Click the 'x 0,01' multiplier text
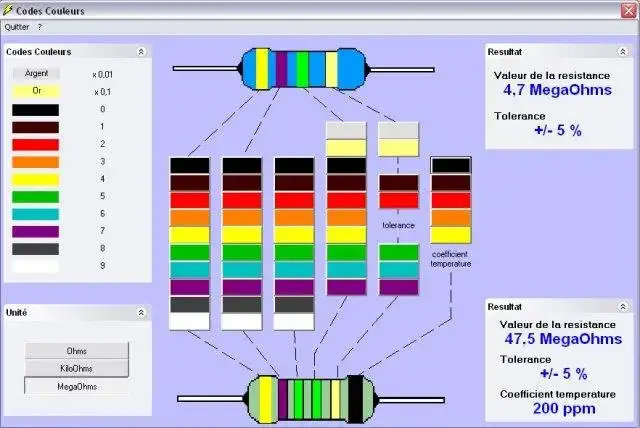 pyautogui.click(x=102, y=75)
